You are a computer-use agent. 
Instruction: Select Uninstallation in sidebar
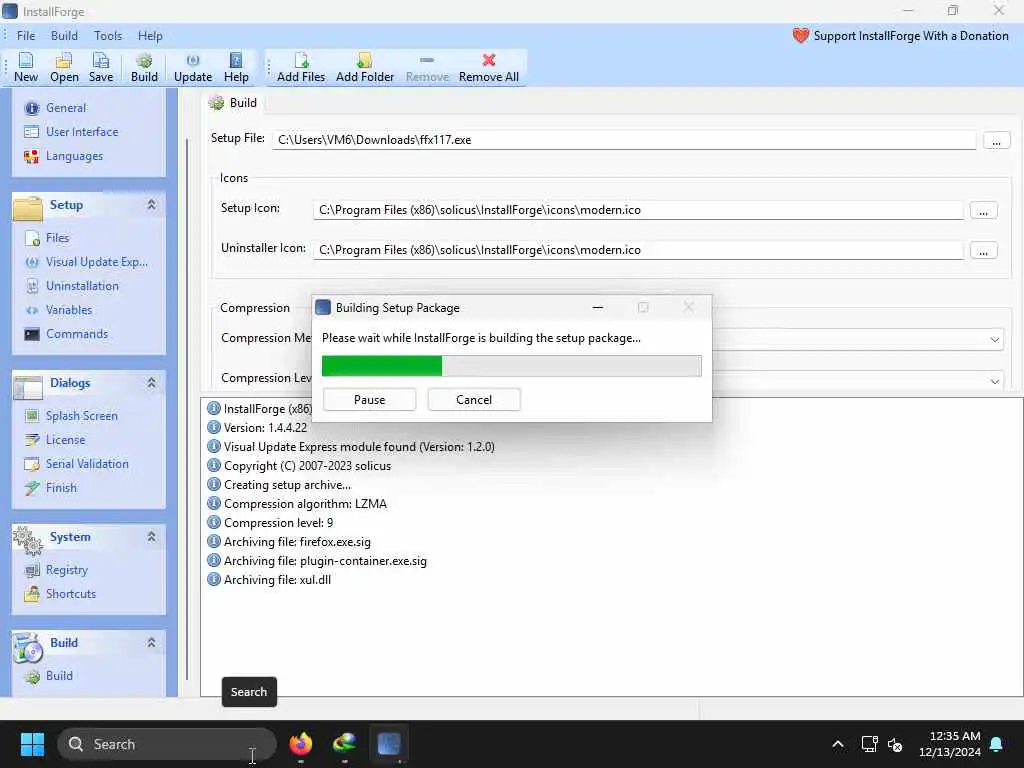[72, 286]
